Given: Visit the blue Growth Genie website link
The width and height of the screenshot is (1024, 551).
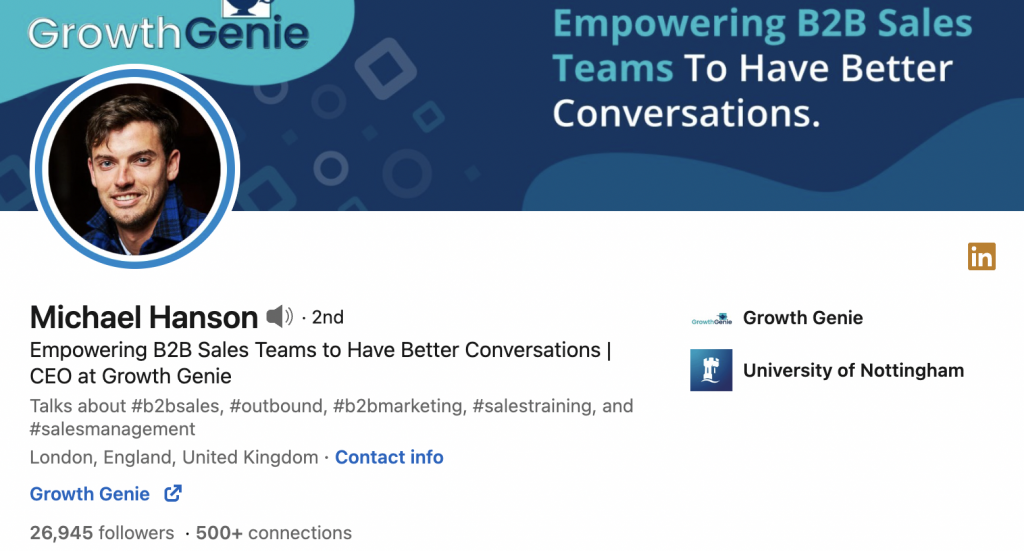Looking at the screenshot, I should click(90, 494).
